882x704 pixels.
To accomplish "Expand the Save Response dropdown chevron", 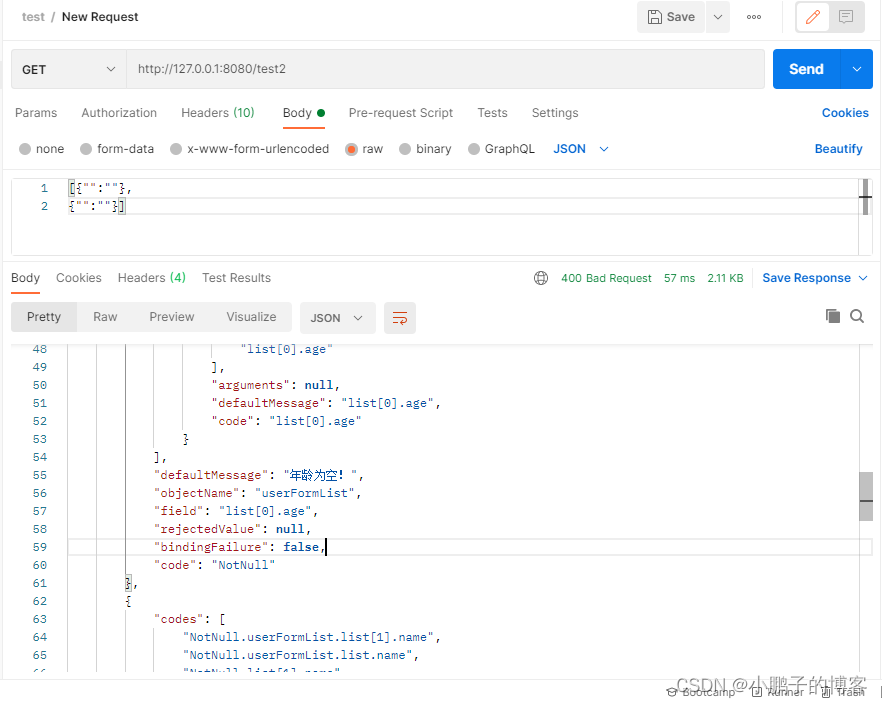I will point(863,278).
